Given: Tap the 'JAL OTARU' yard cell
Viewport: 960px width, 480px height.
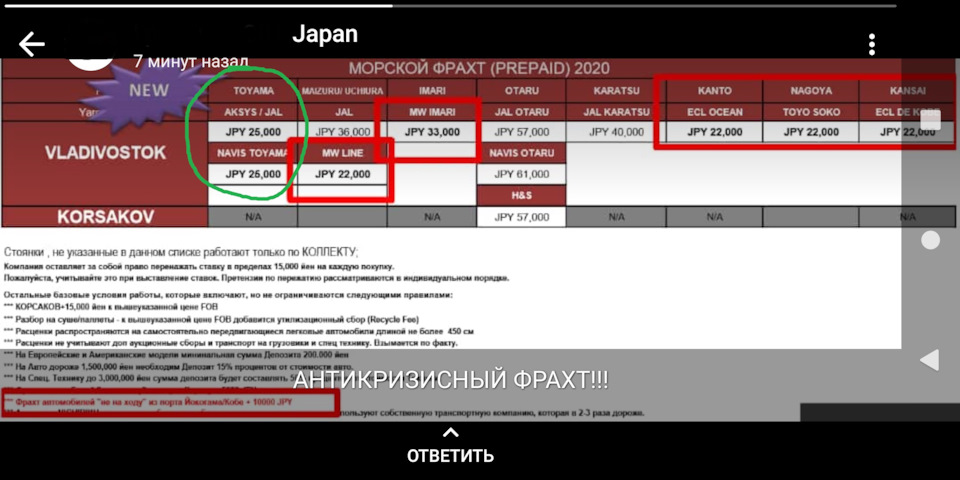Looking at the screenshot, I should click(x=522, y=113).
